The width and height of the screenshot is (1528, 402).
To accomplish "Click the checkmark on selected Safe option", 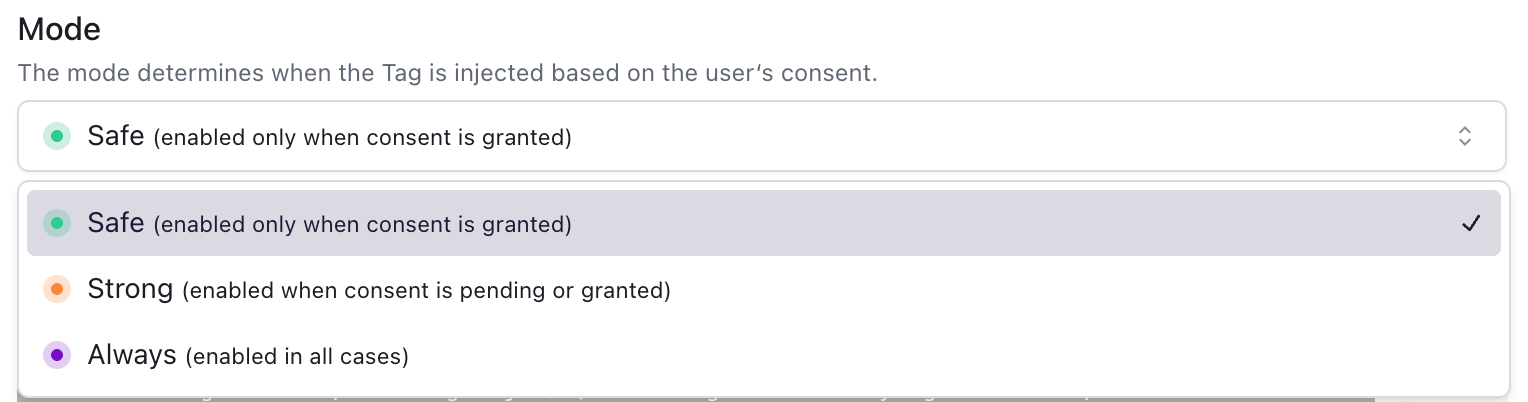I will [1470, 224].
